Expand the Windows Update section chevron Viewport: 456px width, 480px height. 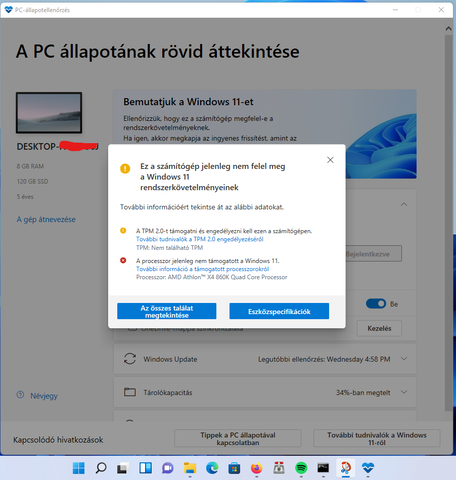click(404, 359)
